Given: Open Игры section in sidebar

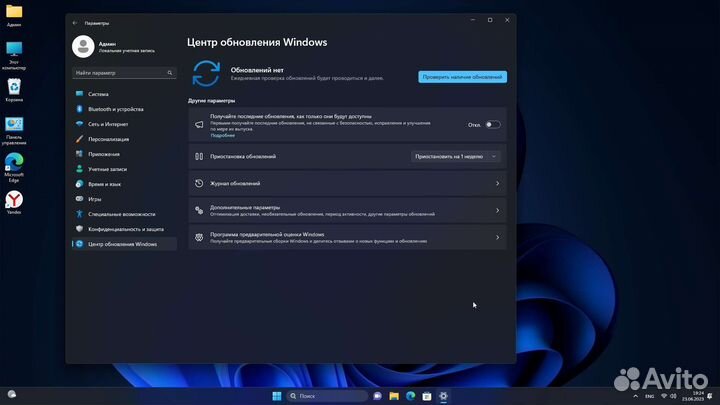Looking at the screenshot, I should point(124,199).
